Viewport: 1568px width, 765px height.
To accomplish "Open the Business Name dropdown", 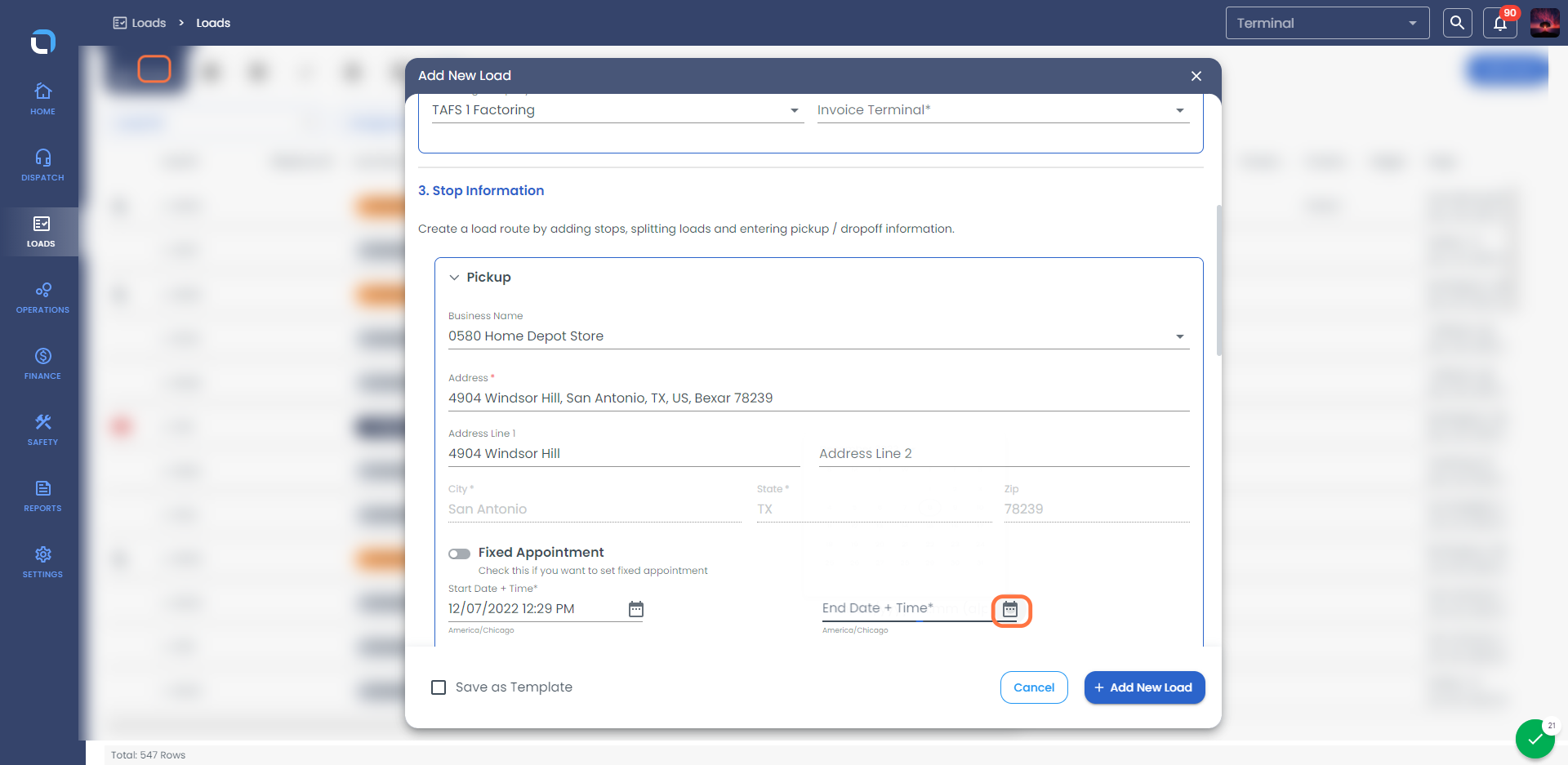I will point(818,336).
